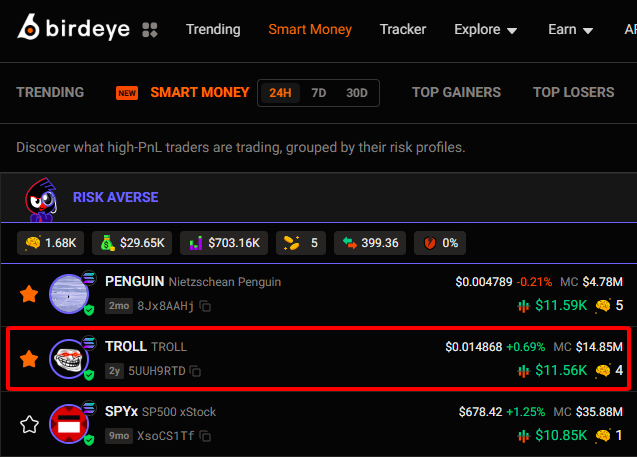Click the candlestick icon beside $11.59K

(x=524, y=306)
